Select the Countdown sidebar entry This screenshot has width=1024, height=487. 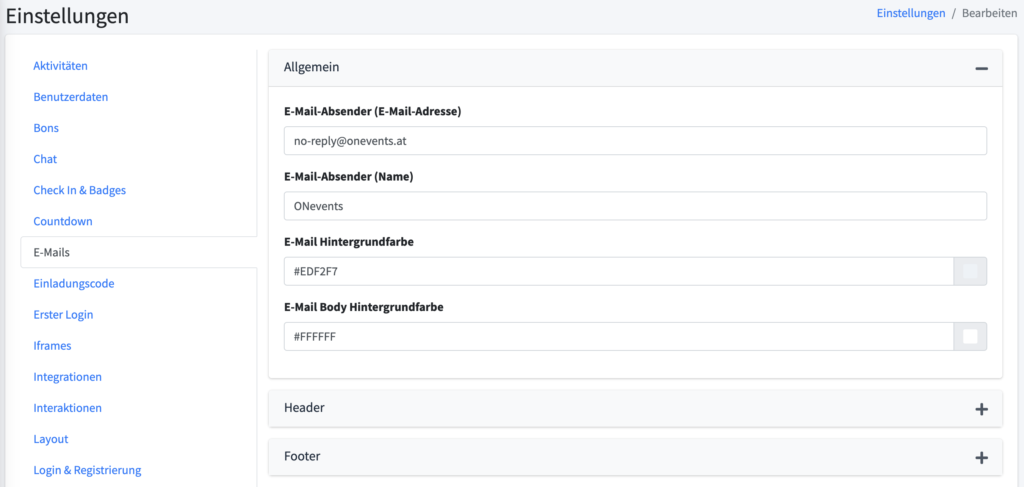[63, 221]
